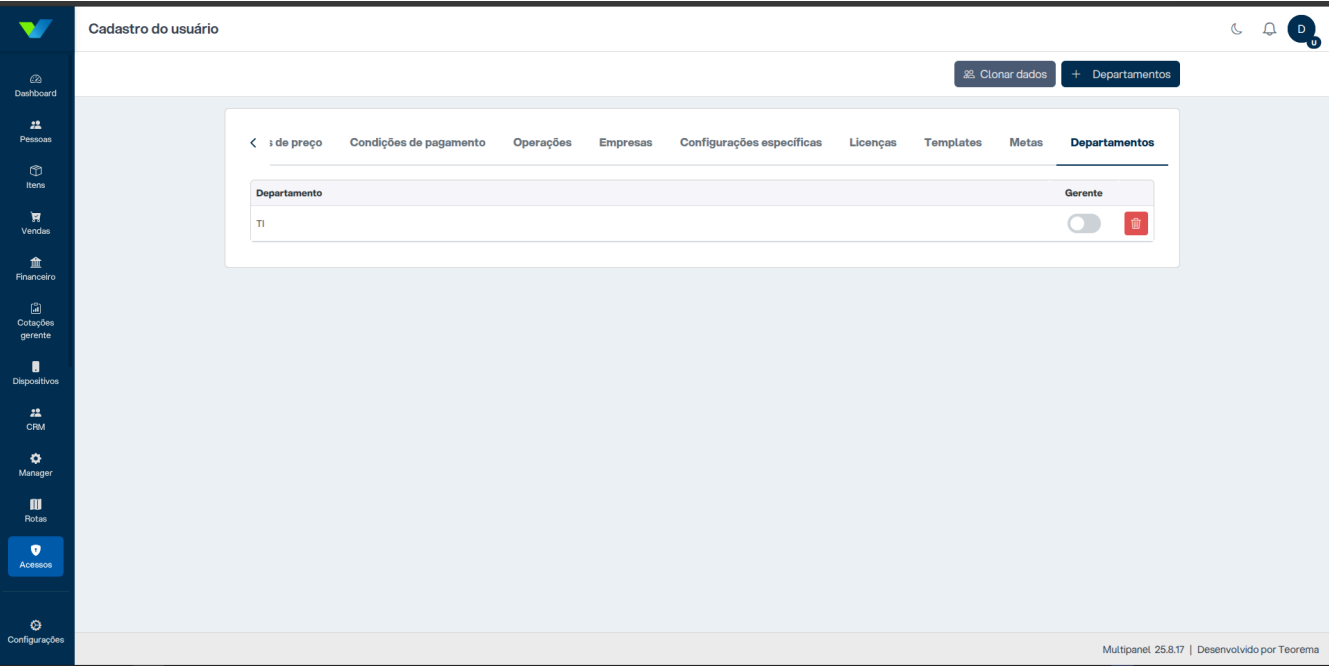
Task: Click the Gerente column header
Action: (1083, 193)
